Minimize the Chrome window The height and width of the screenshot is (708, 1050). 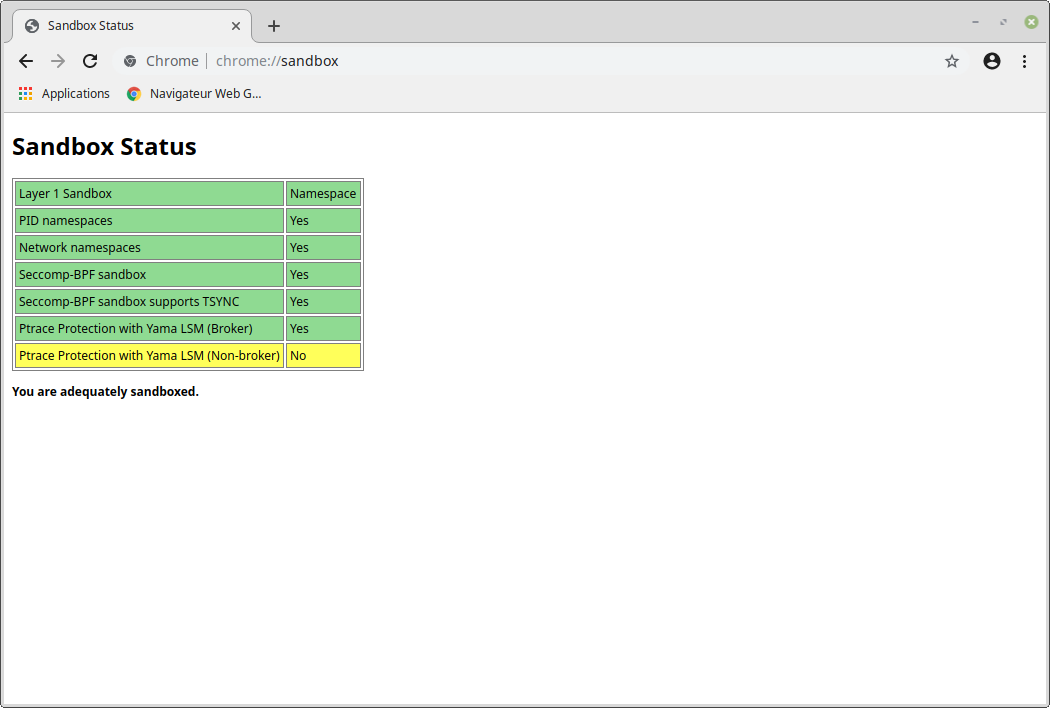[975, 21]
